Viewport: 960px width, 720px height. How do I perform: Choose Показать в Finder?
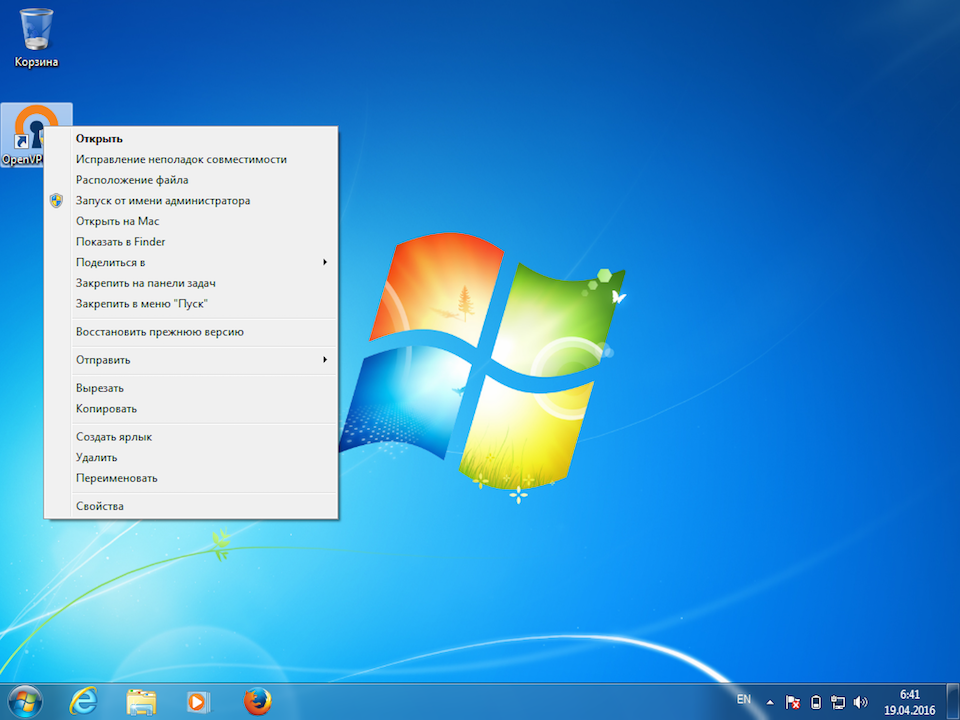(191, 242)
